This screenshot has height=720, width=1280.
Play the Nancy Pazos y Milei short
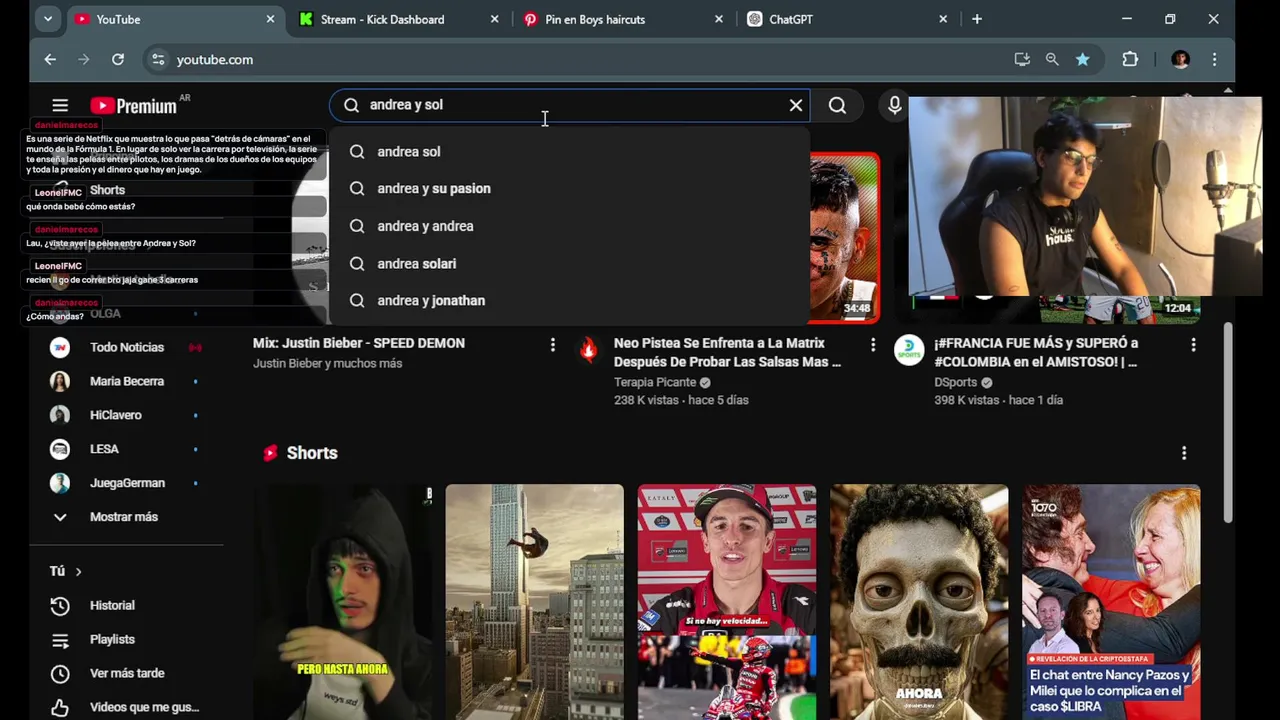(x=1111, y=602)
